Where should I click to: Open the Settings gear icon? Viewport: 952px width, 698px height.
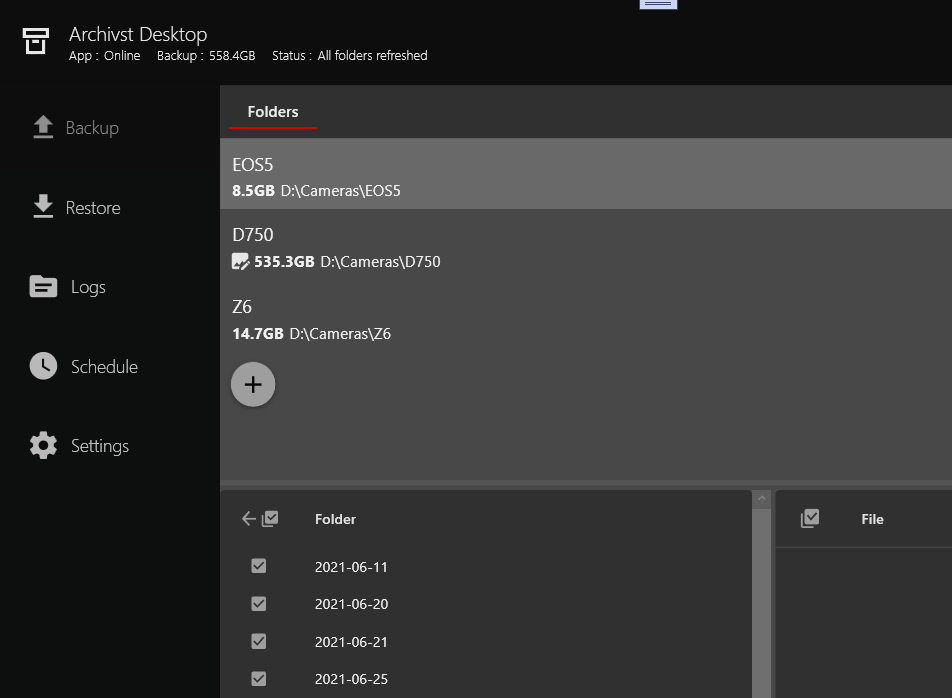(43, 446)
